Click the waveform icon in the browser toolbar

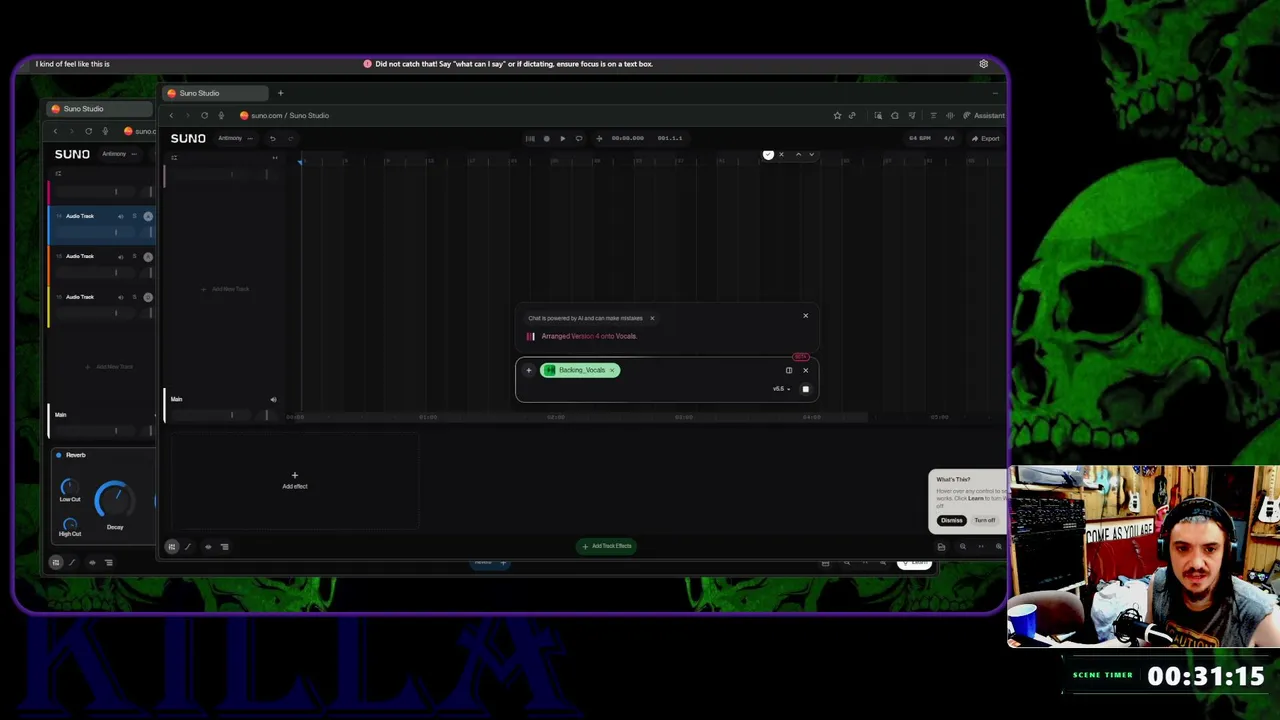[x=949, y=115]
